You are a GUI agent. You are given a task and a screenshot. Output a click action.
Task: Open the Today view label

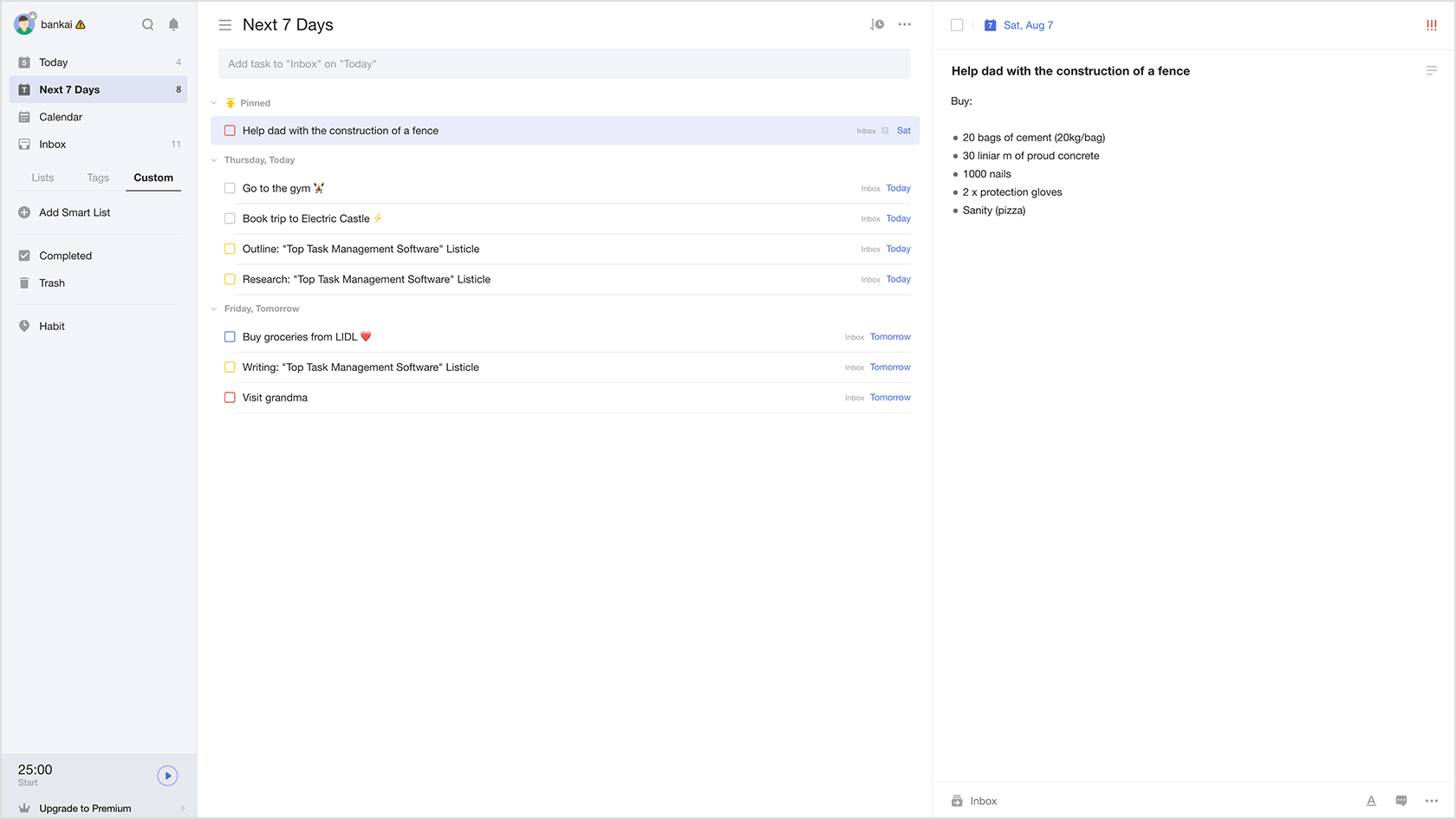(53, 62)
